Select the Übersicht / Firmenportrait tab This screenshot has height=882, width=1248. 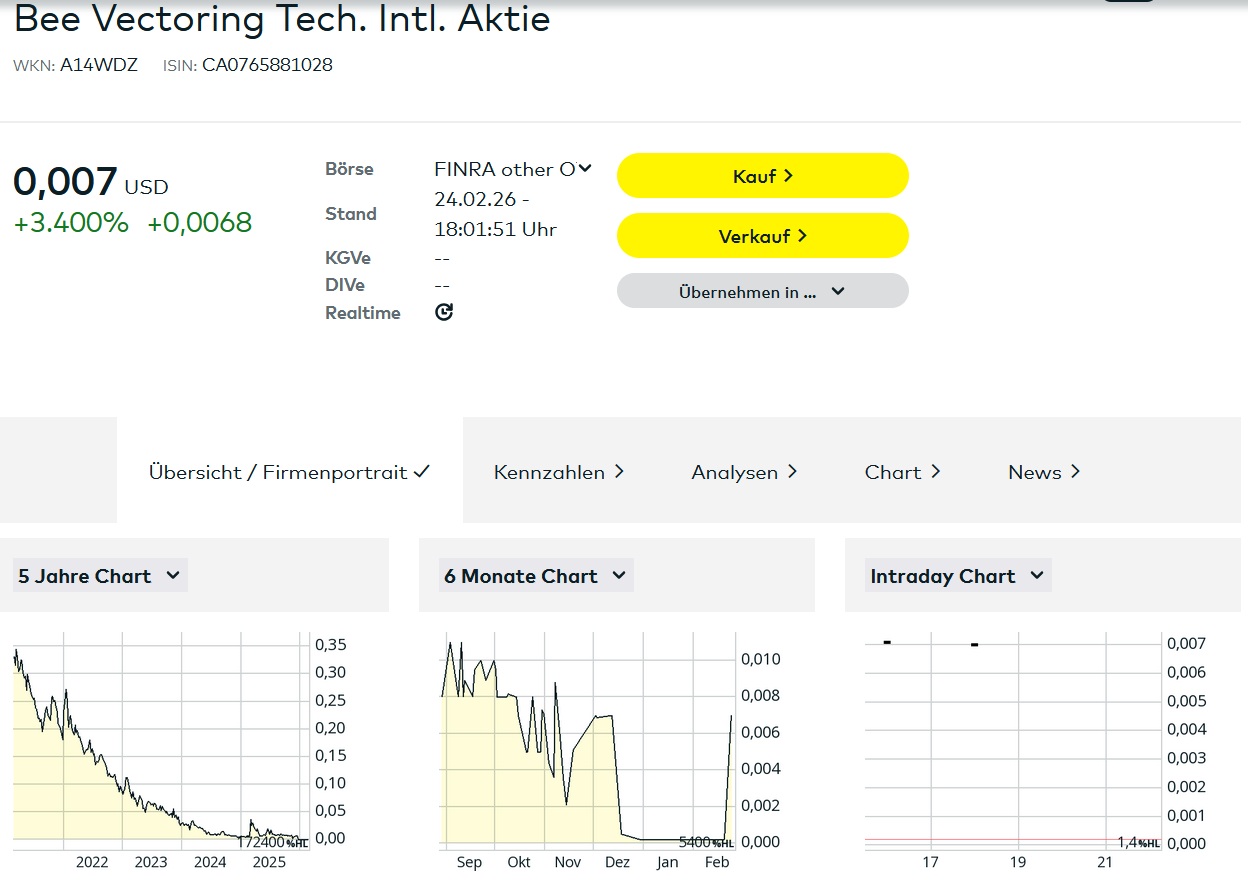(x=289, y=472)
